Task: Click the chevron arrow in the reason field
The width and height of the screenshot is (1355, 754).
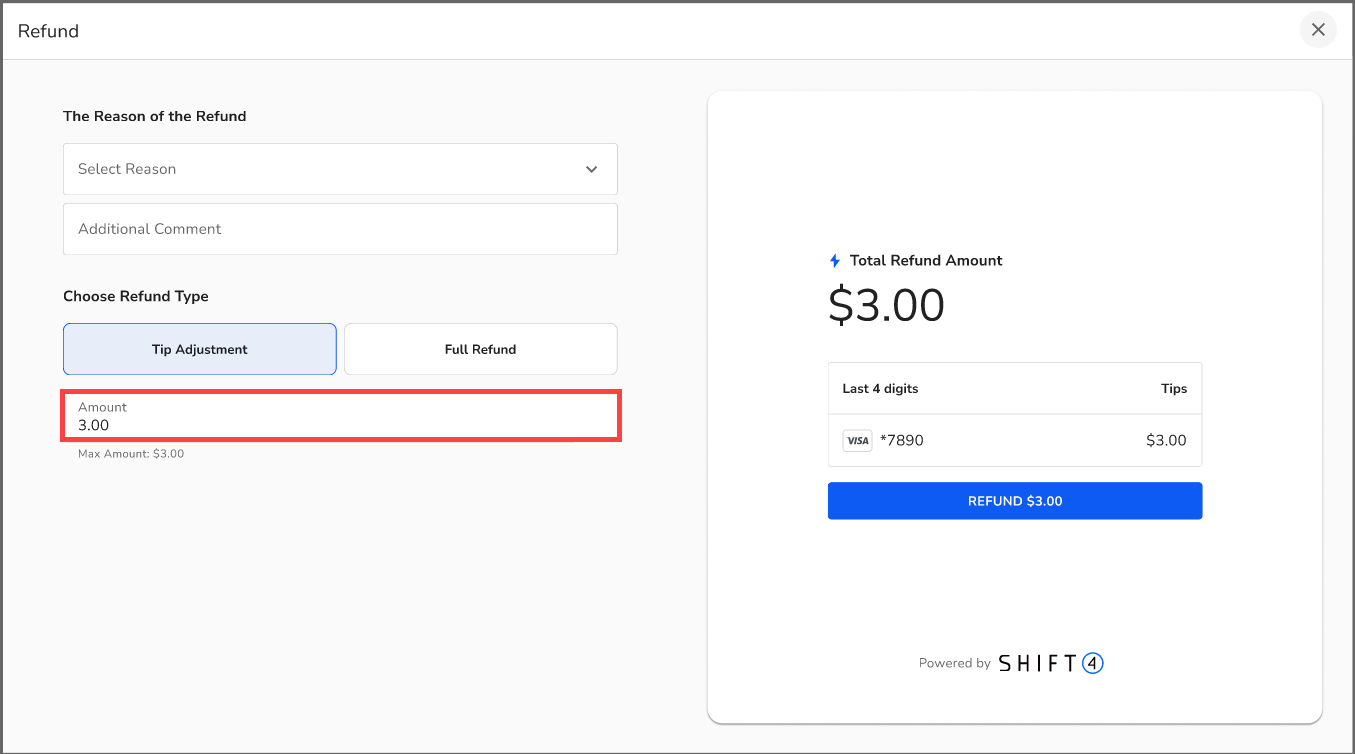Action: click(x=591, y=170)
